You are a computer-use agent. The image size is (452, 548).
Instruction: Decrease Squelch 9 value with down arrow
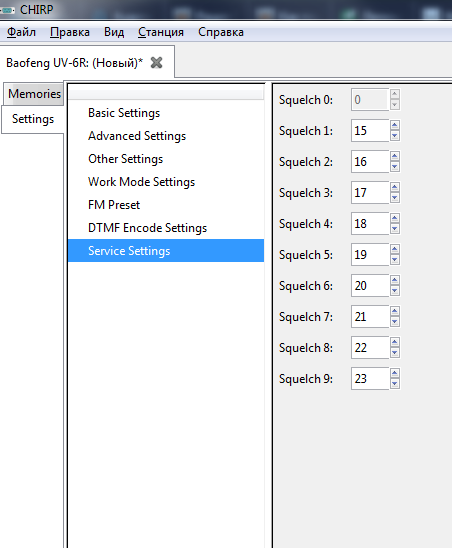tap(395, 384)
